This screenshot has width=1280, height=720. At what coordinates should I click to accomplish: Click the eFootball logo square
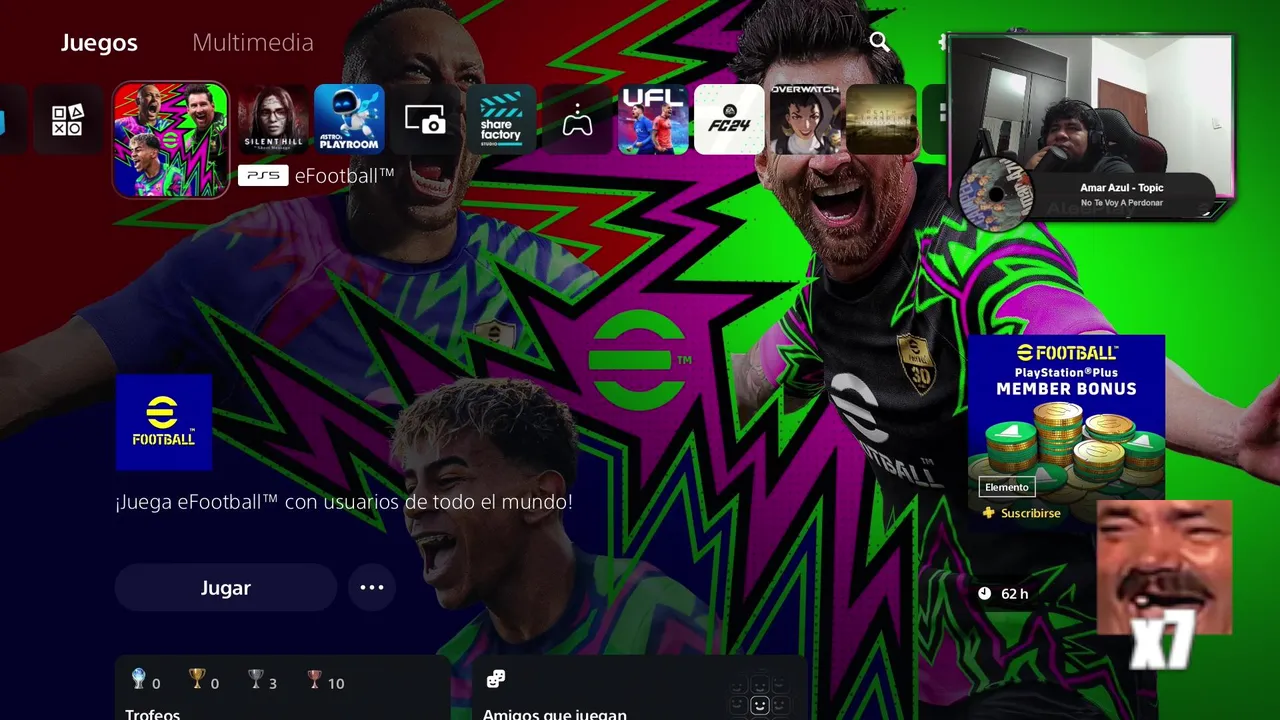point(164,422)
